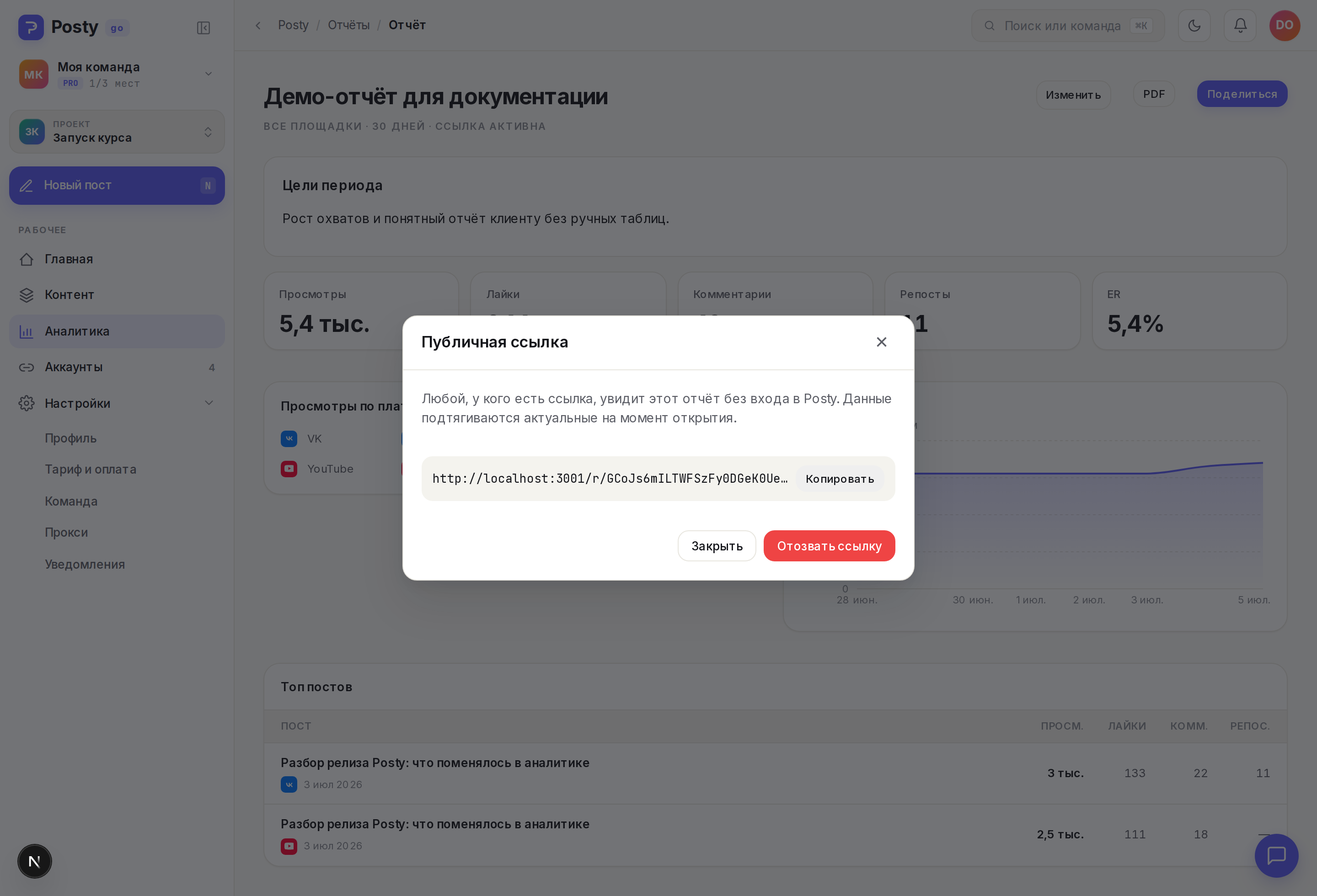This screenshot has width=1317, height=896.
Task: Open notifications bell icon
Action: [1240, 26]
